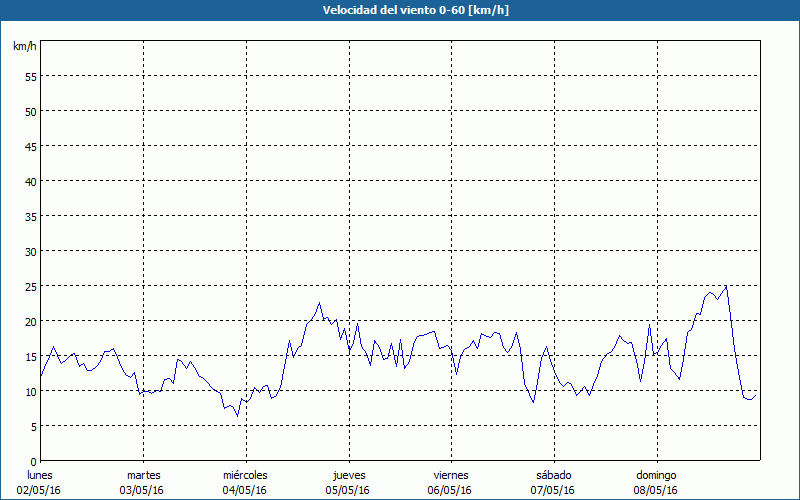Click the 10 value on the y-axis
Image resolution: width=800 pixels, height=500 pixels.
pos(30,391)
